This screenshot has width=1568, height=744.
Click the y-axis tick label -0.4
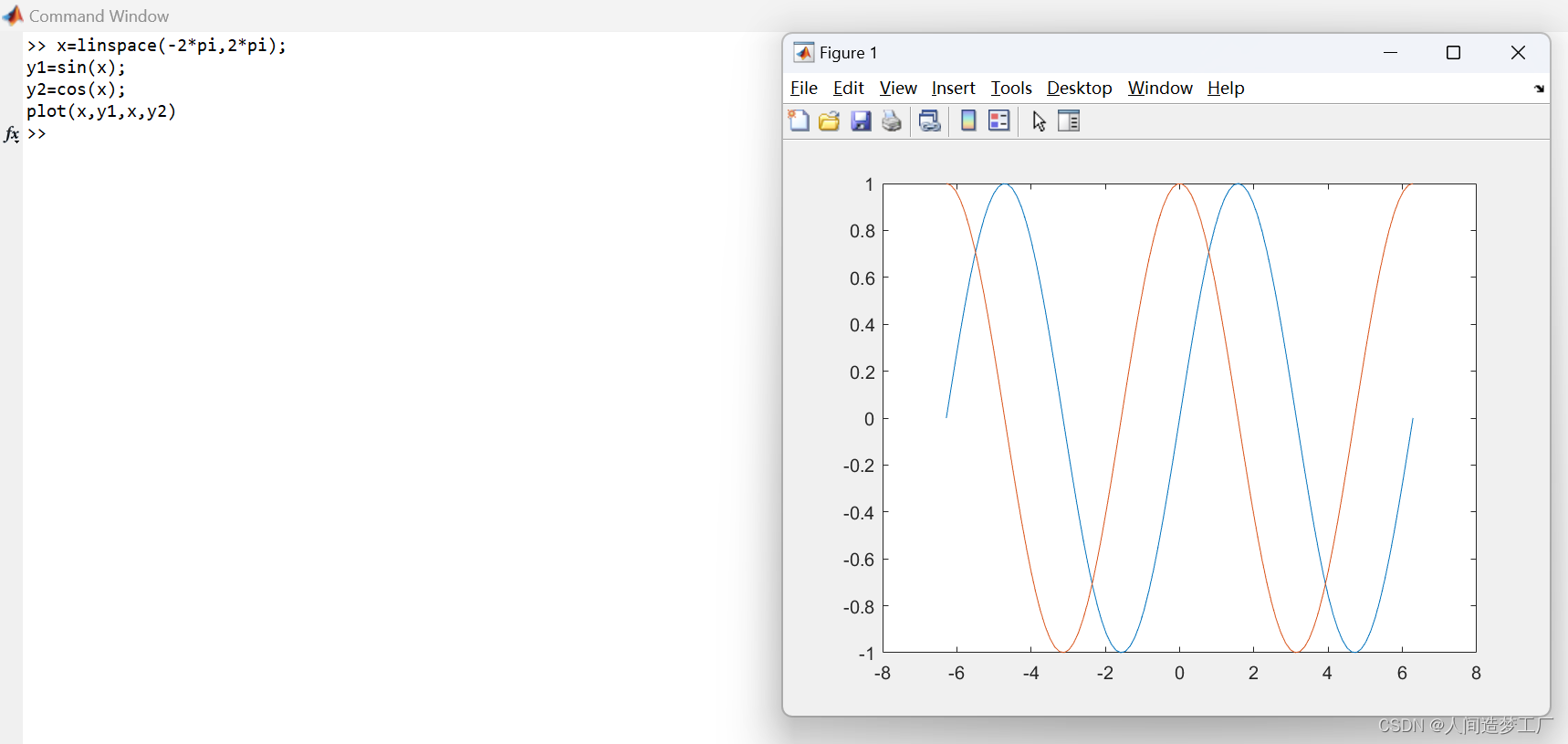[x=858, y=513]
